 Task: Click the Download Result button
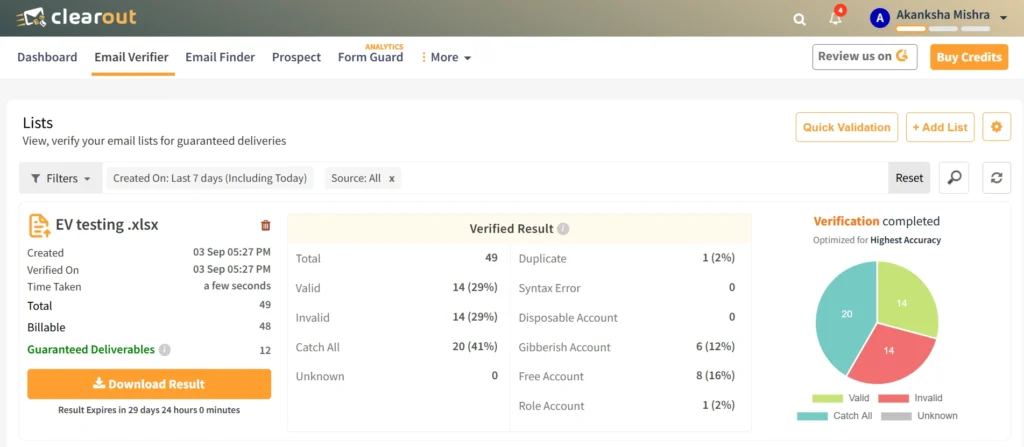[x=149, y=384]
